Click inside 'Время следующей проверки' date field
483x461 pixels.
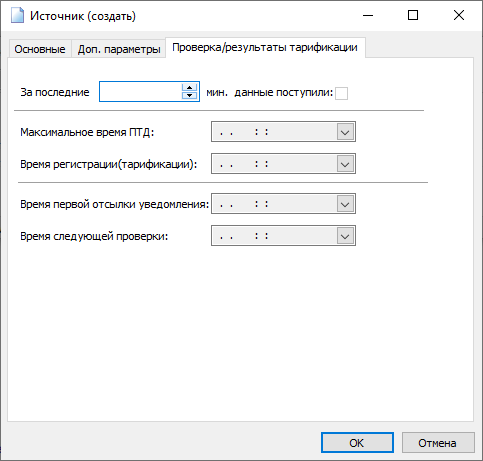point(274,236)
